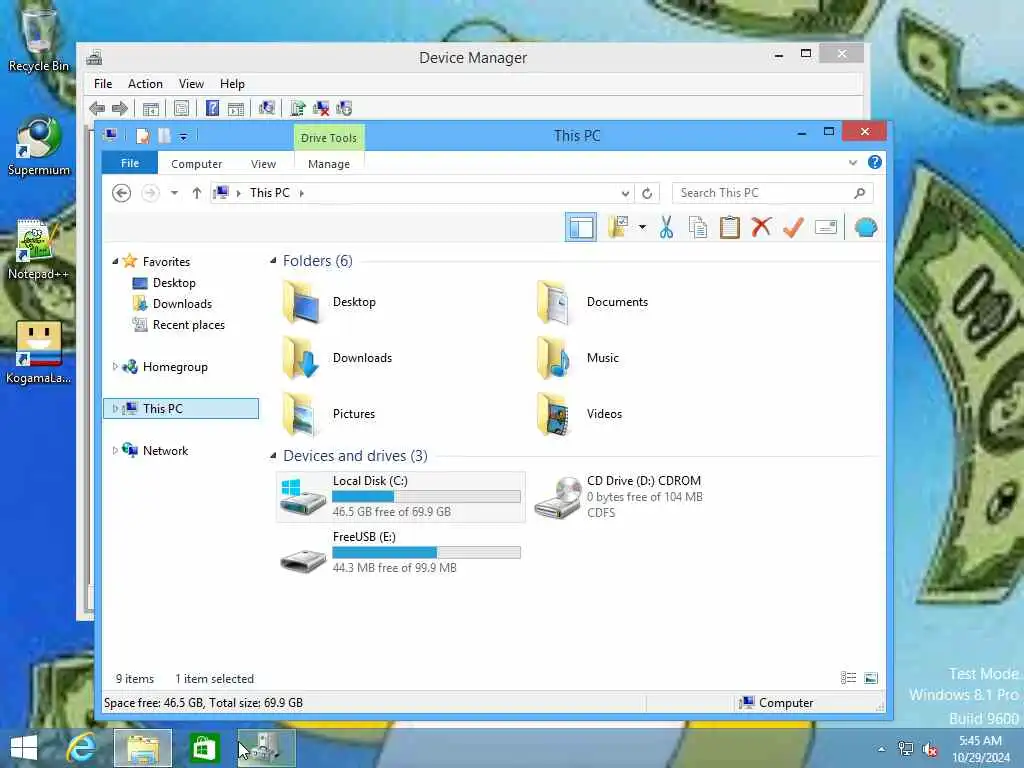Click the blue shell icon in toolbar

coord(865,227)
